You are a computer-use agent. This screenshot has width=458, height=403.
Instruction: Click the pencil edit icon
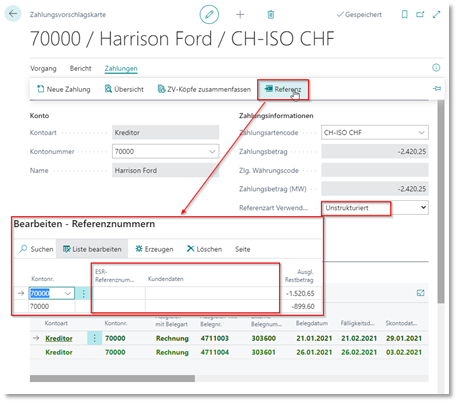point(209,14)
